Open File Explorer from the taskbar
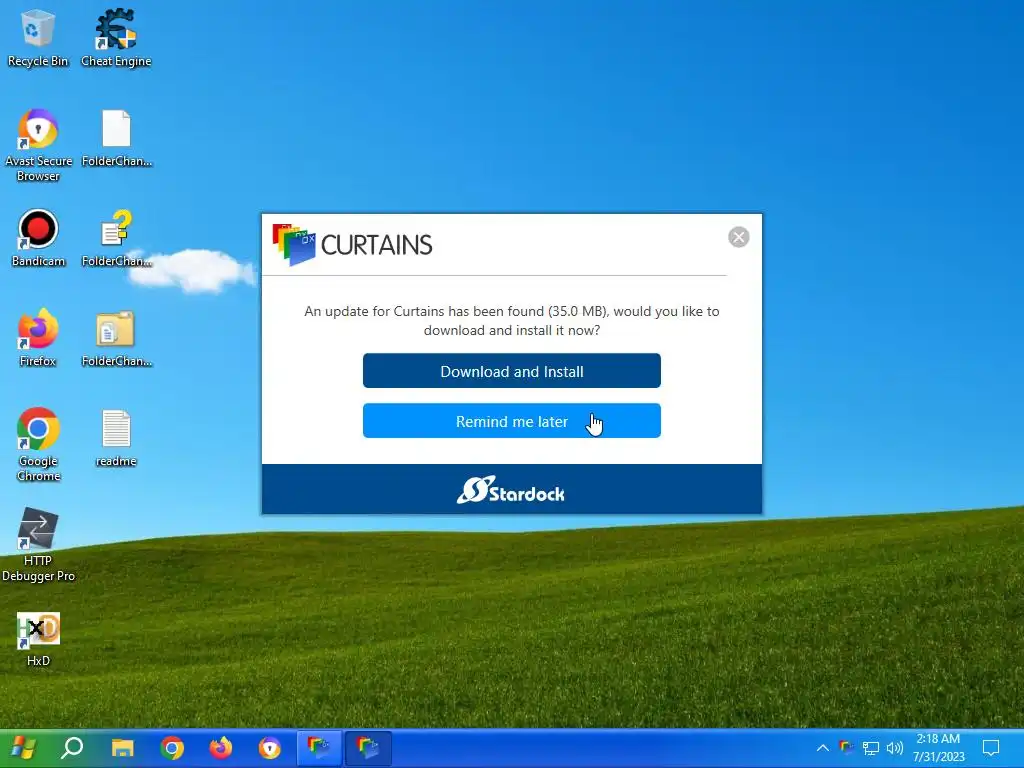This screenshot has width=1024, height=768. tap(122, 748)
